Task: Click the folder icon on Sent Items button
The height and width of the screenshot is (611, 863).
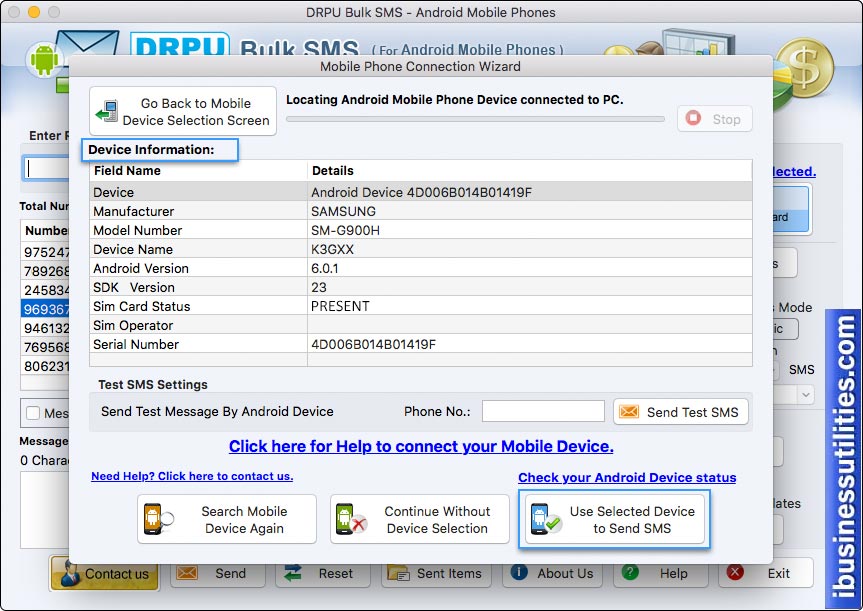Action: coord(398,573)
